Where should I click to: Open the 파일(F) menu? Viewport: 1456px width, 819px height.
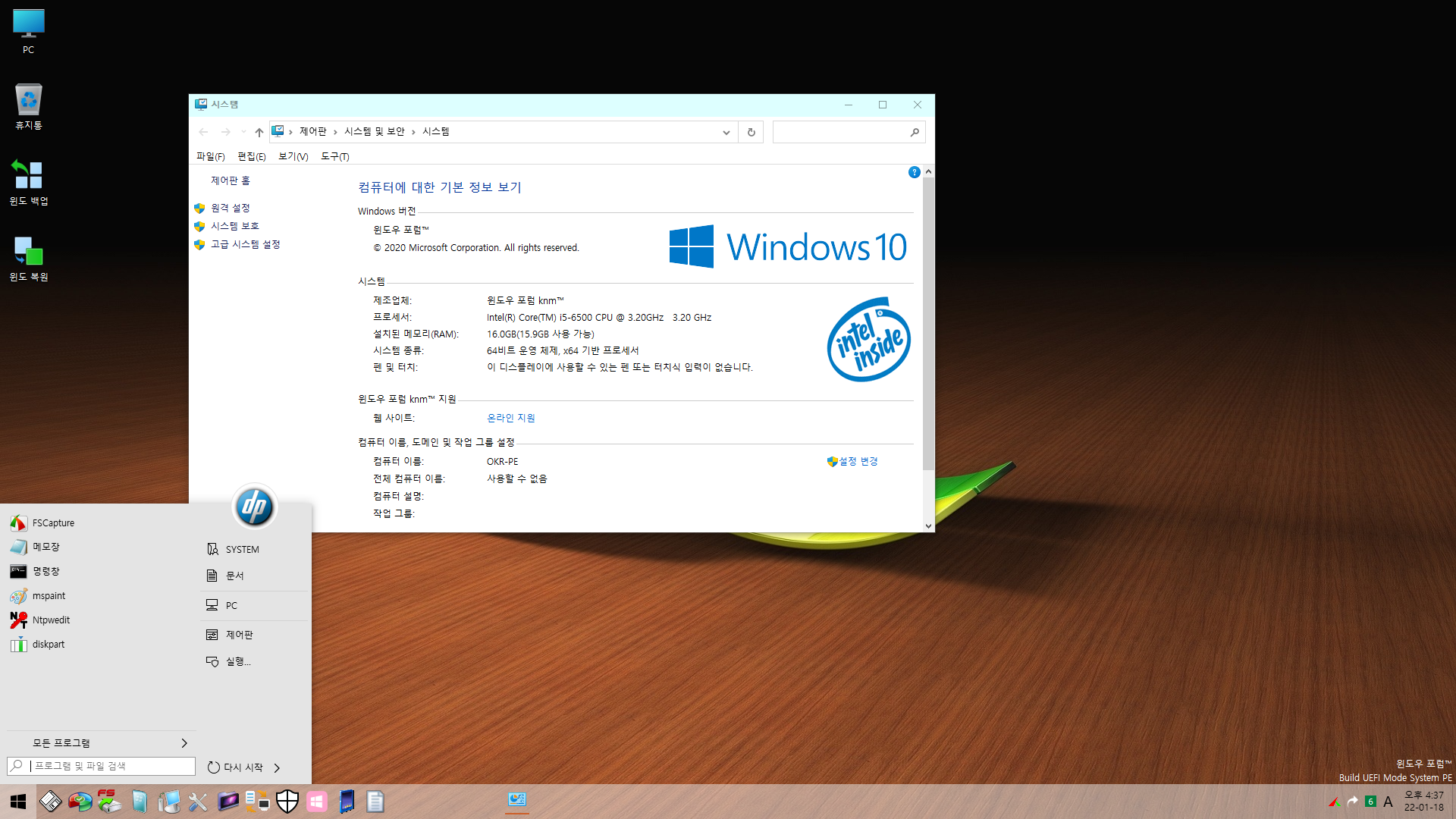211,156
